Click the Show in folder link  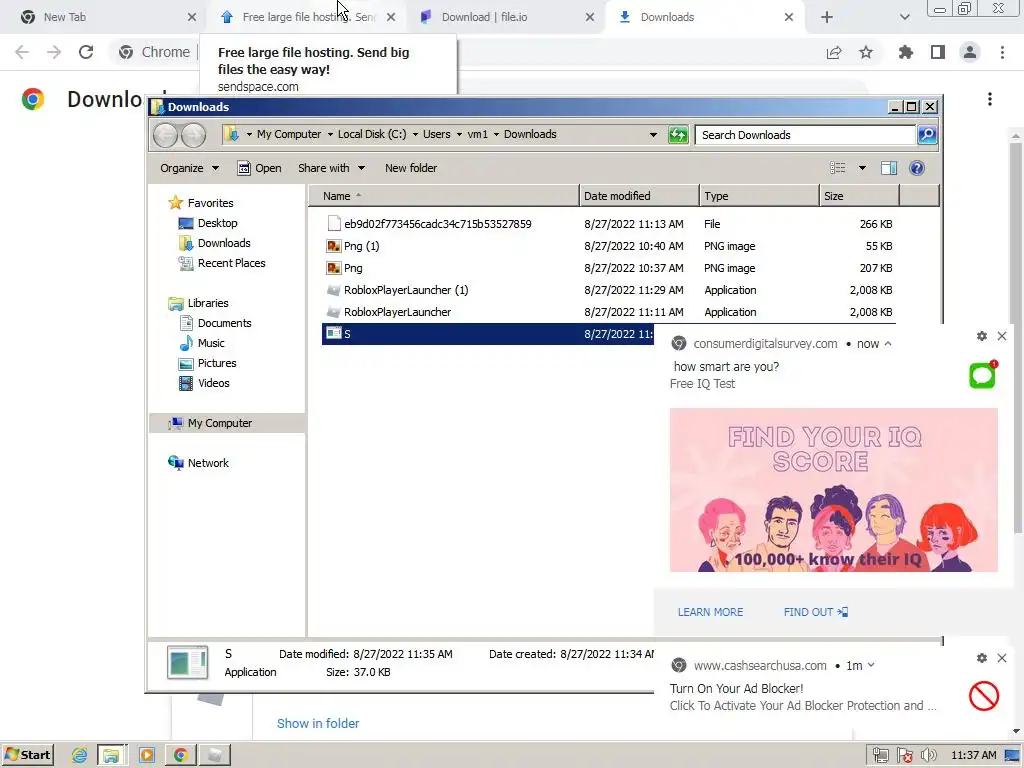318,724
